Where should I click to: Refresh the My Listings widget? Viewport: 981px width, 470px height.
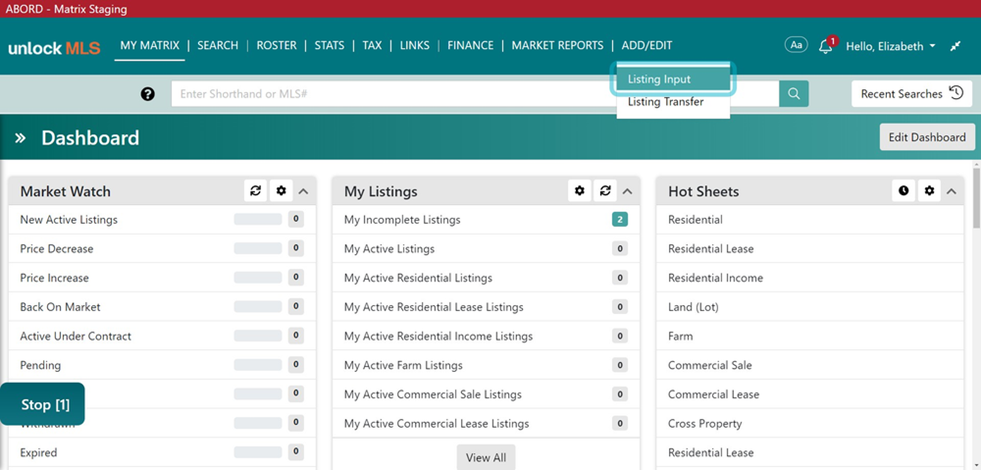click(x=605, y=191)
